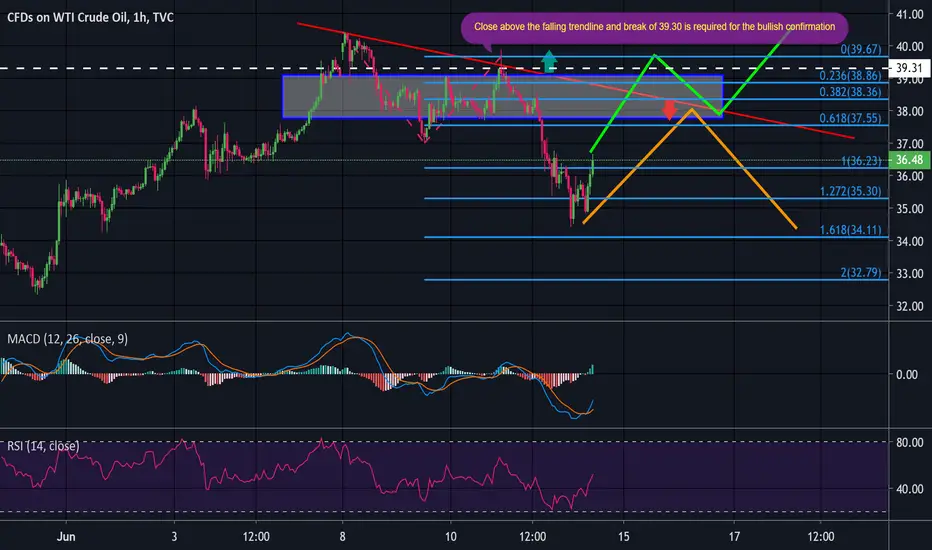Screen dimensions: 932x550
Task: Click the 34.00 price axis label
Action: [909, 241]
